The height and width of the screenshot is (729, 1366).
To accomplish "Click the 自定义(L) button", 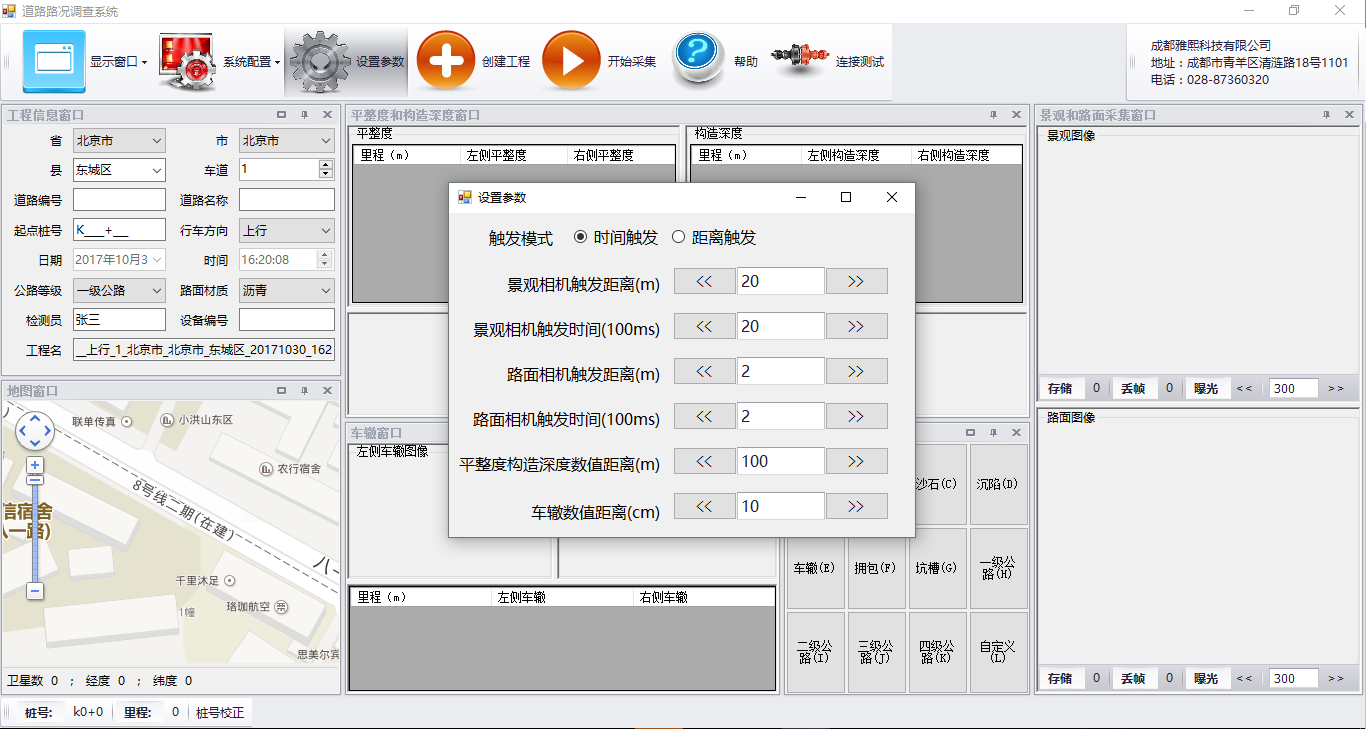I will click(998, 652).
